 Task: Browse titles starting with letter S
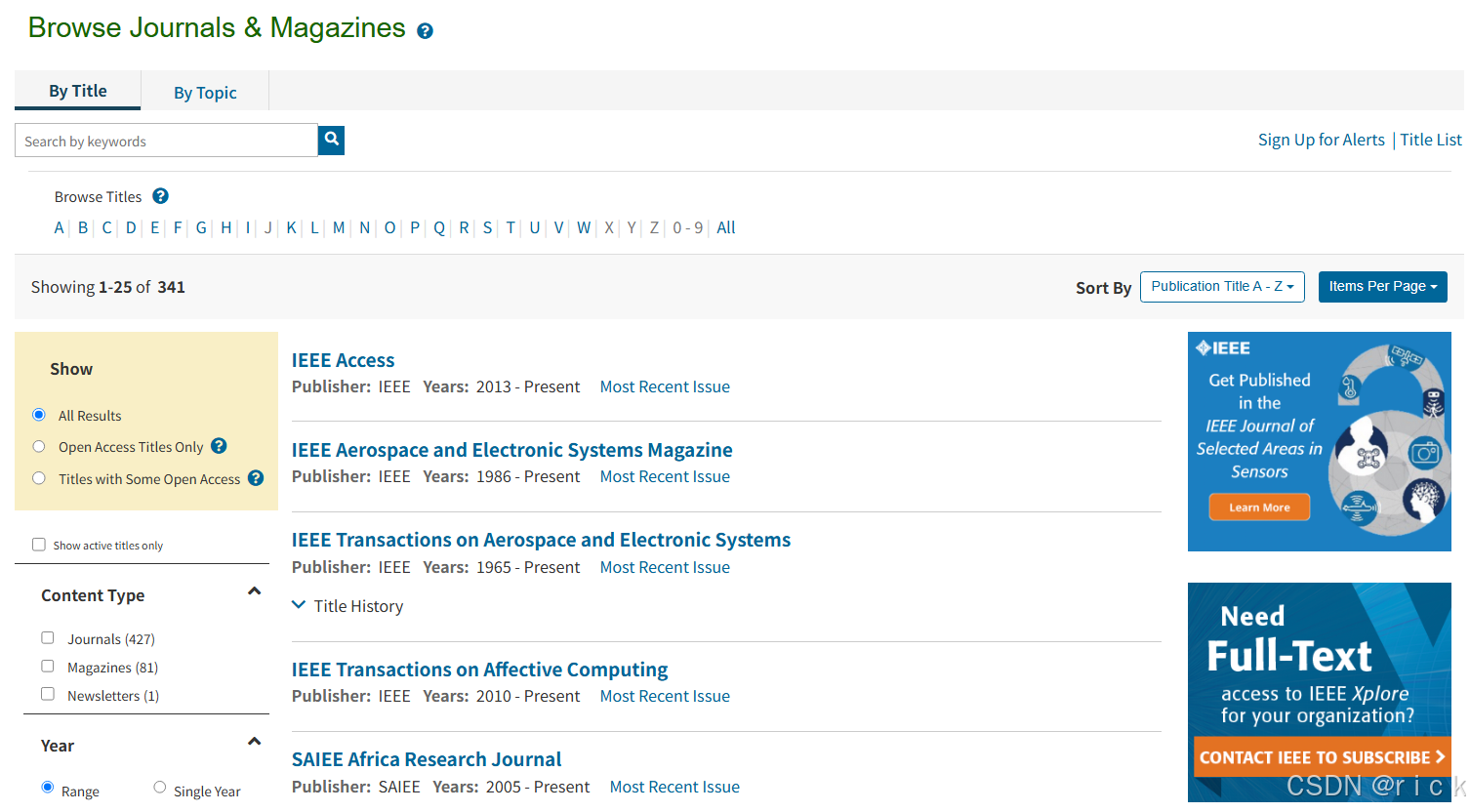487,227
